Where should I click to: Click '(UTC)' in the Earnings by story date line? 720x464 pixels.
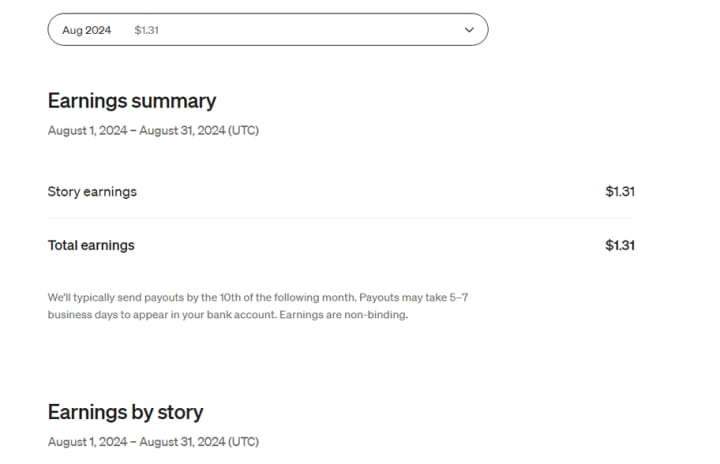243,441
